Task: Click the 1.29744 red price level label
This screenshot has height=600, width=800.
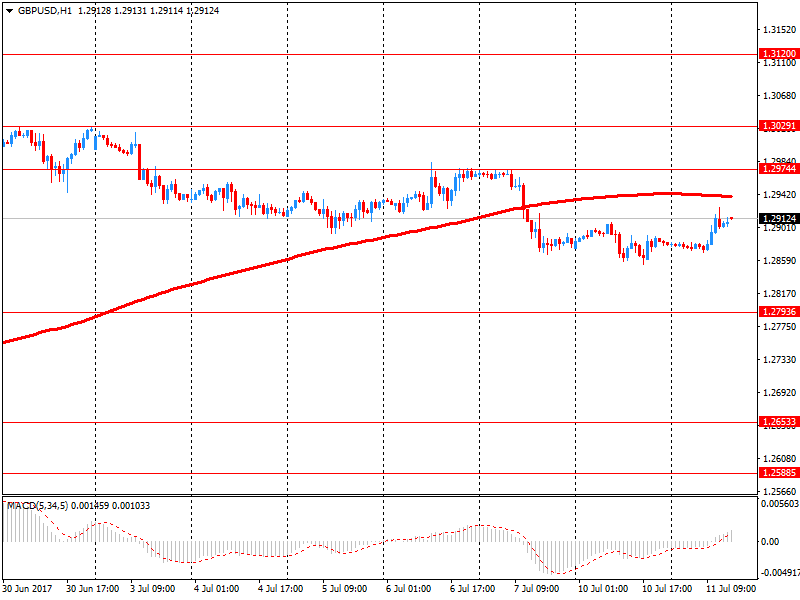Action: [x=779, y=169]
